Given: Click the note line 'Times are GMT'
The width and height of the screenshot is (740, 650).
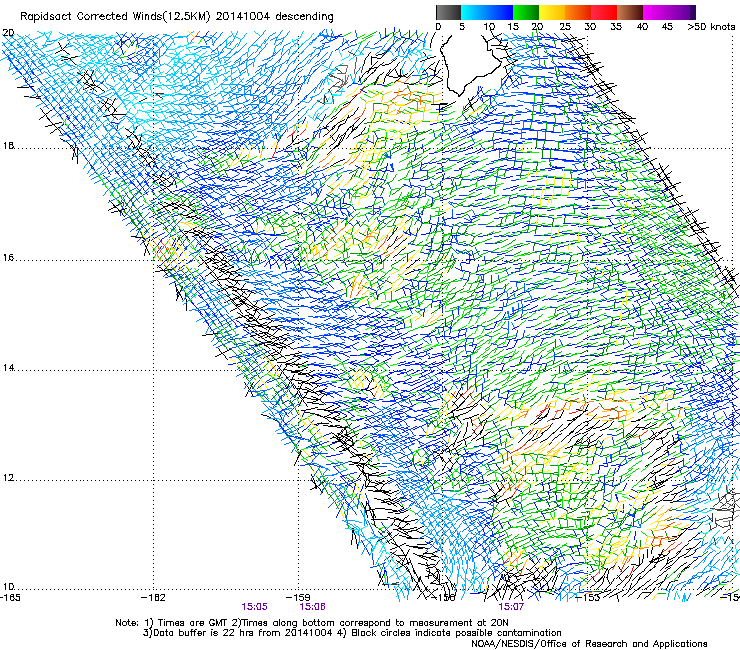Looking at the screenshot, I should 193,623.
